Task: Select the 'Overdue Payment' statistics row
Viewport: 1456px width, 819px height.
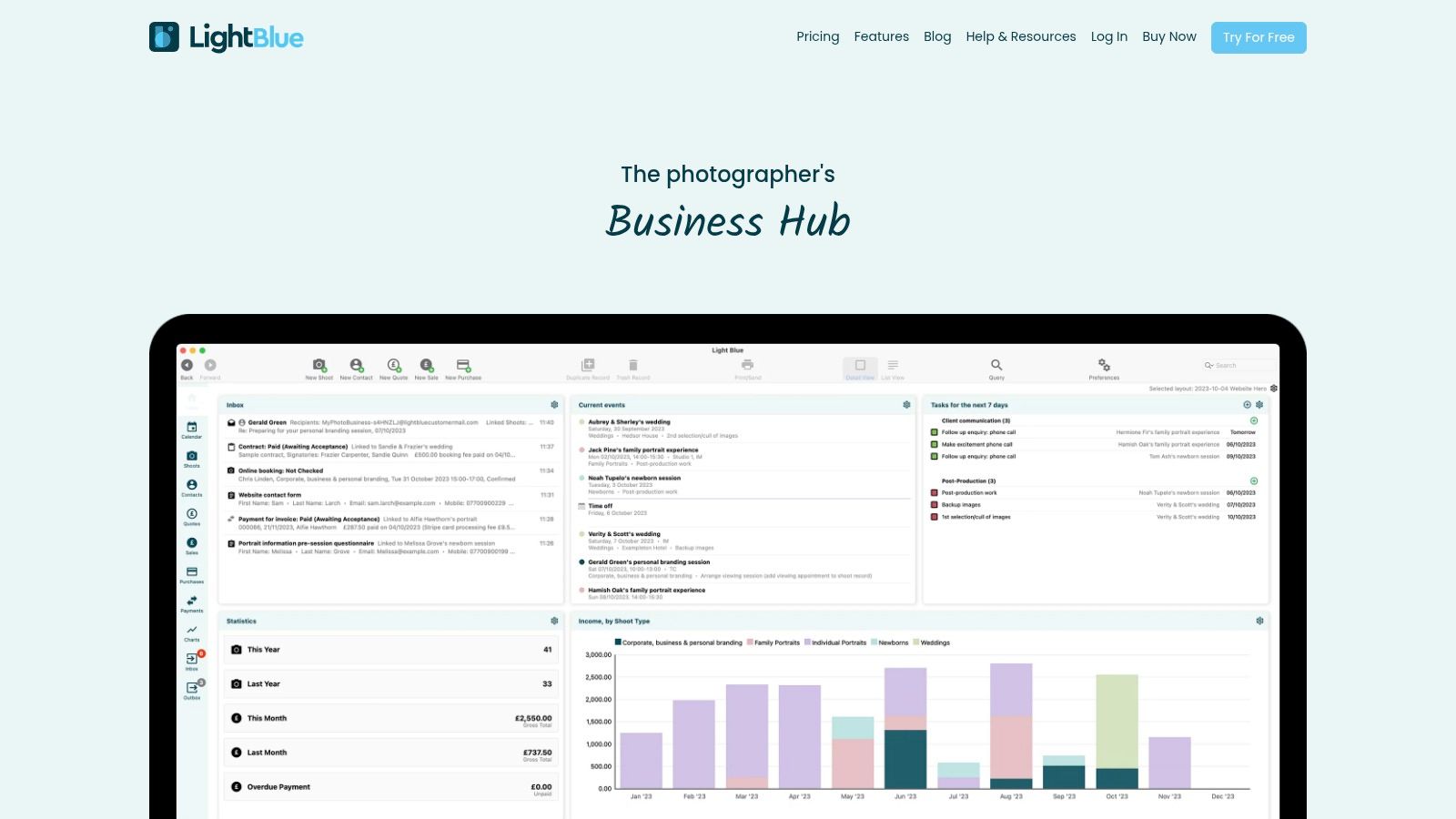Action: click(390, 787)
